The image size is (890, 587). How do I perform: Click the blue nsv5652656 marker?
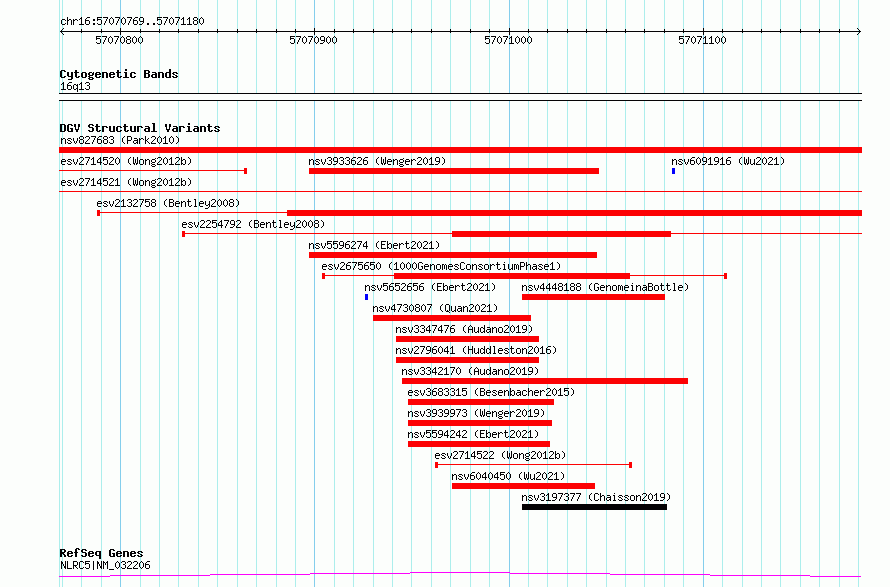pos(366,297)
